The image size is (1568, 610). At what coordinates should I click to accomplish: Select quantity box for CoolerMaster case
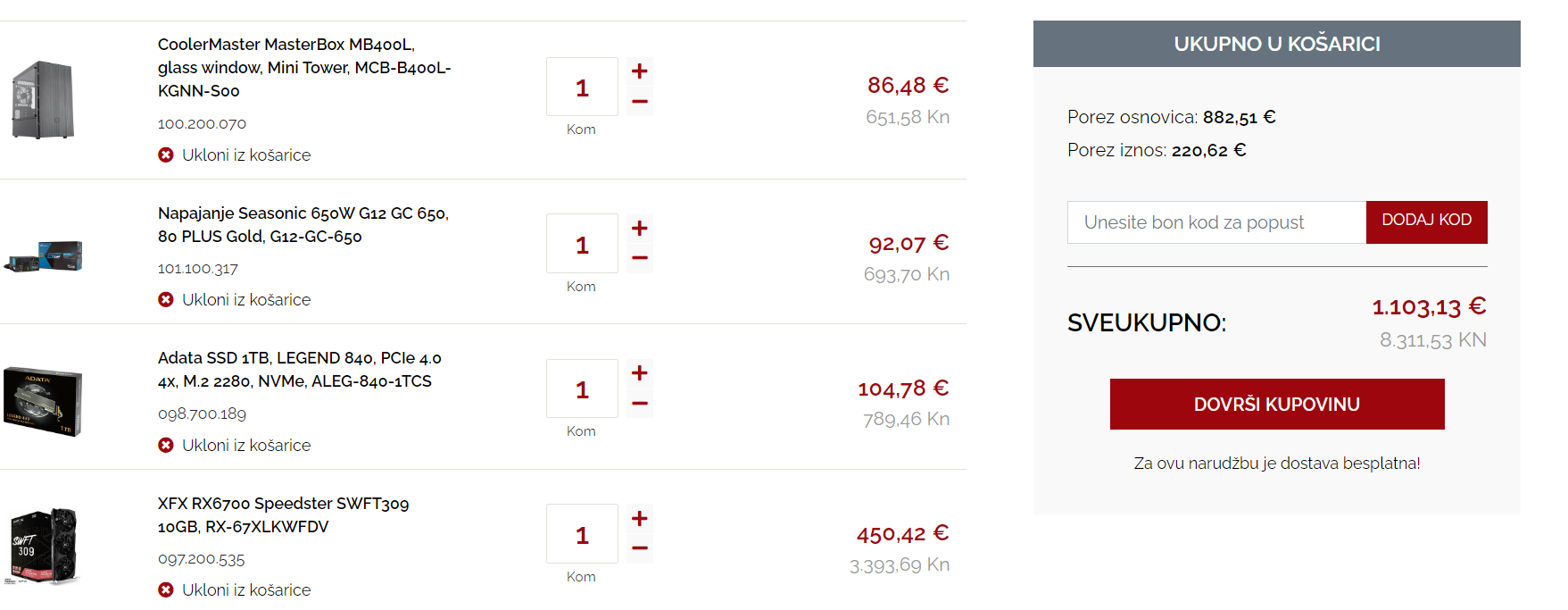tap(582, 88)
